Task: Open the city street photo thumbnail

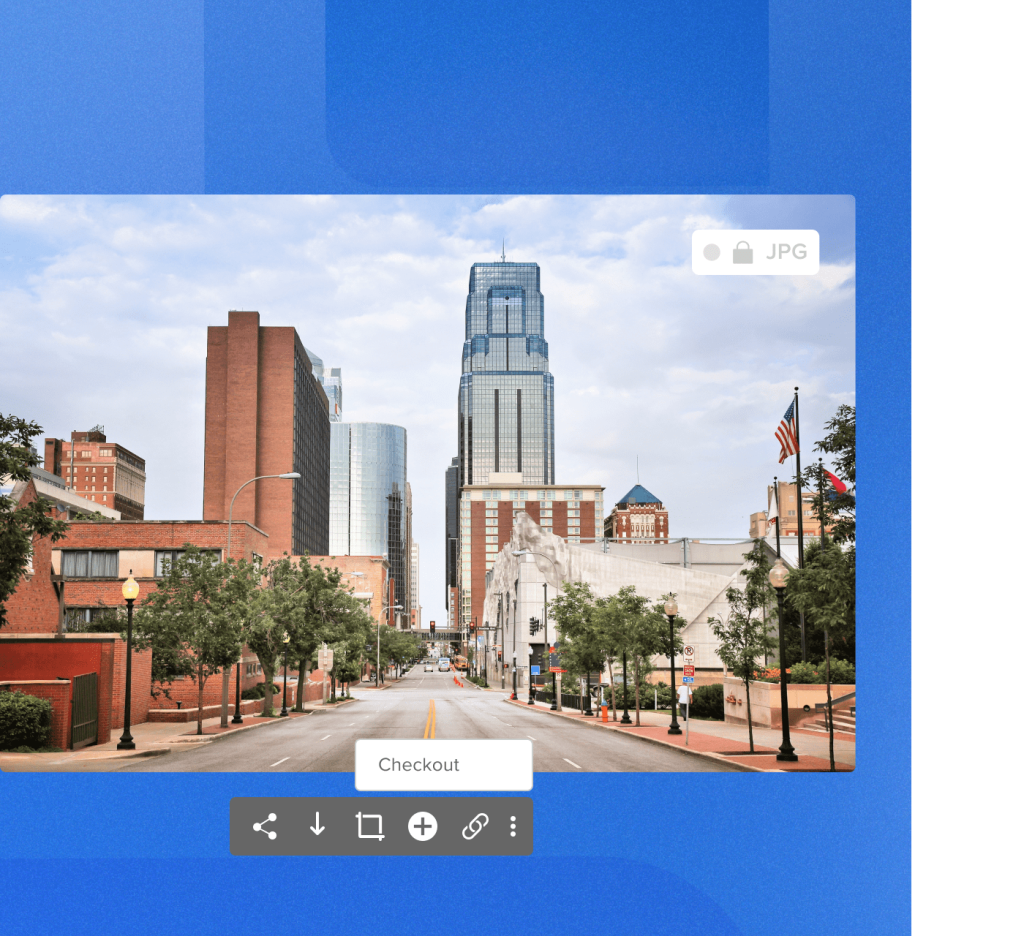Action: coord(428,483)
